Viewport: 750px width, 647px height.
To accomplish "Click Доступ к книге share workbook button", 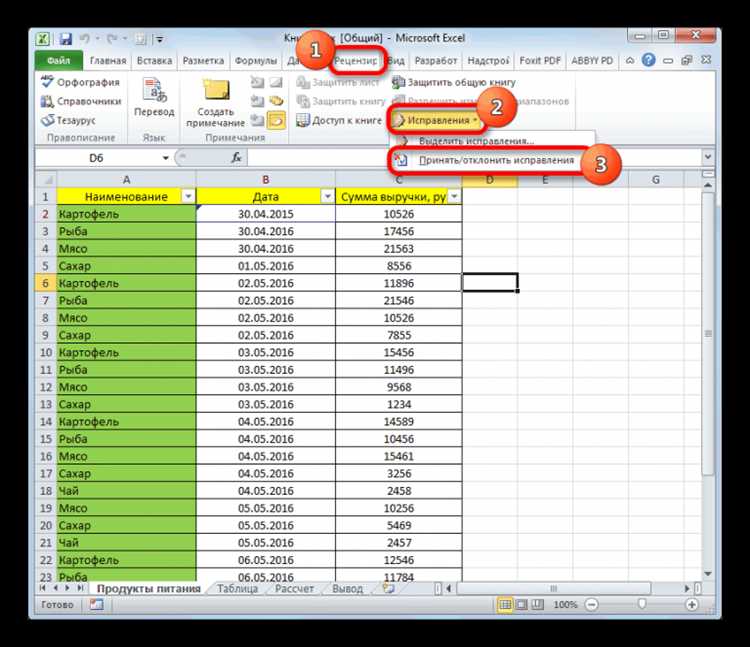I will 339,121.
